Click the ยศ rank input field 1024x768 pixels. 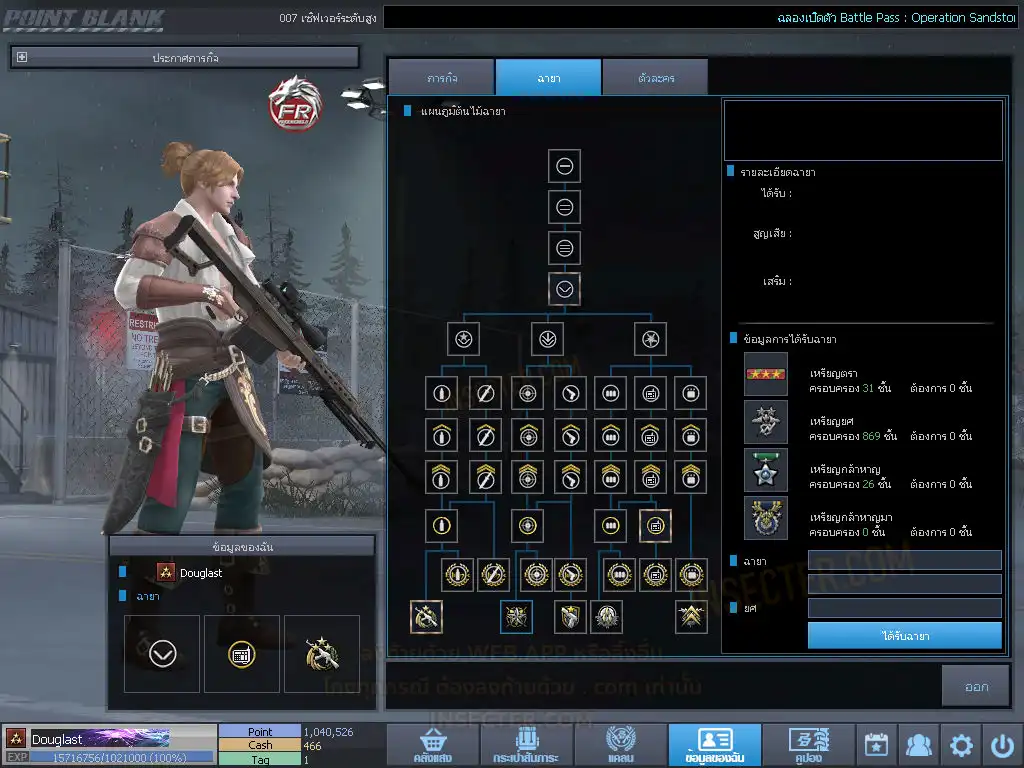pyautogui.click(x=904, y=608)
